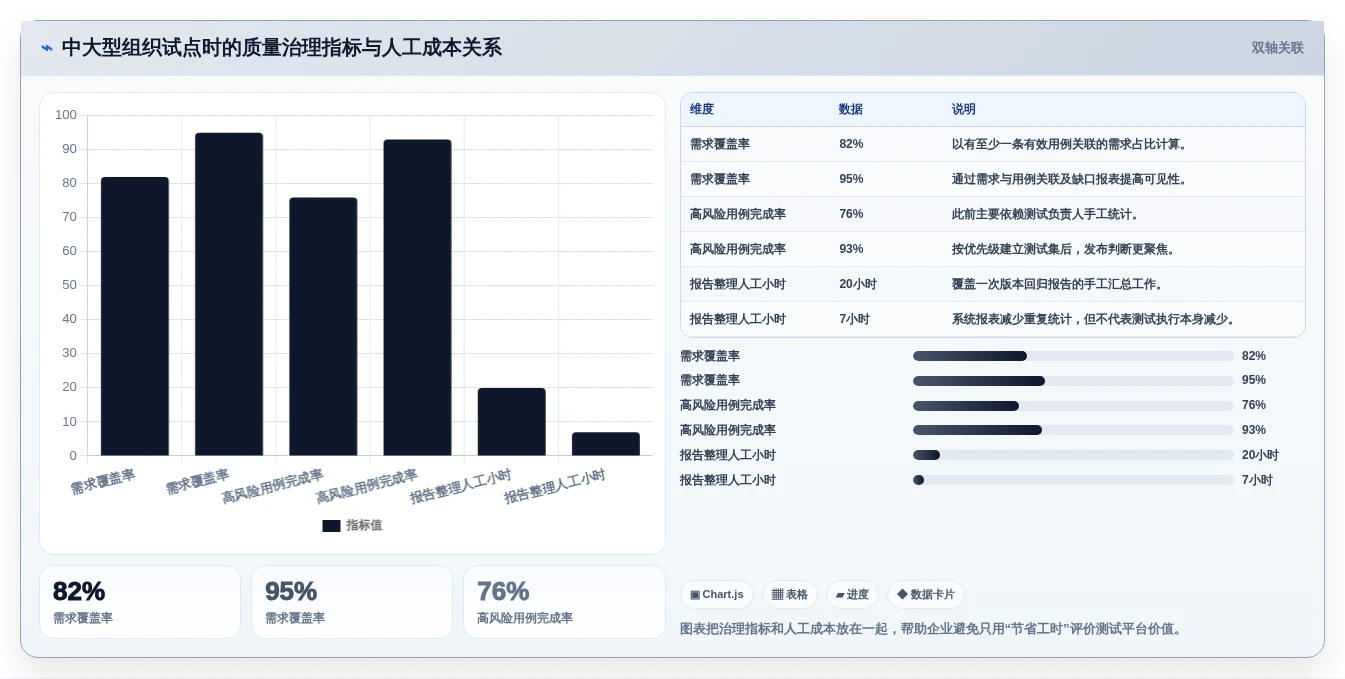
Task: Click the progress bar labelled 95%
Action: coord(1073,381)
